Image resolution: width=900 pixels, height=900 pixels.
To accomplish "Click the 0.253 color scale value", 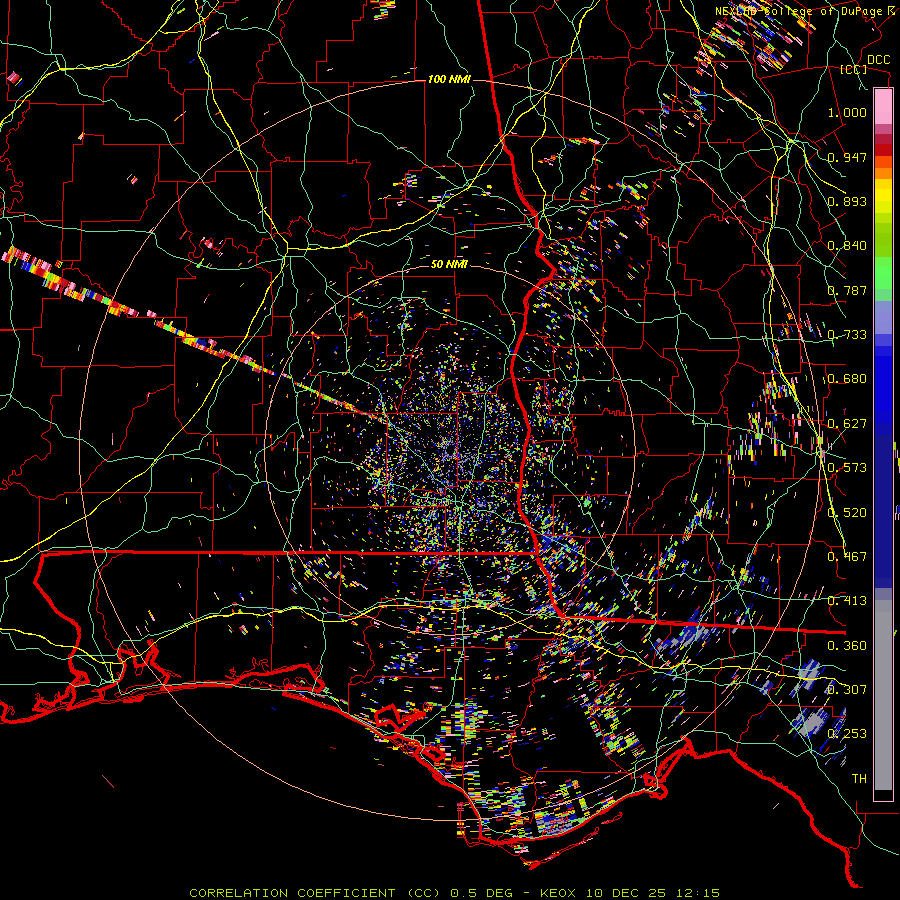I will click(x=847, y=734).
